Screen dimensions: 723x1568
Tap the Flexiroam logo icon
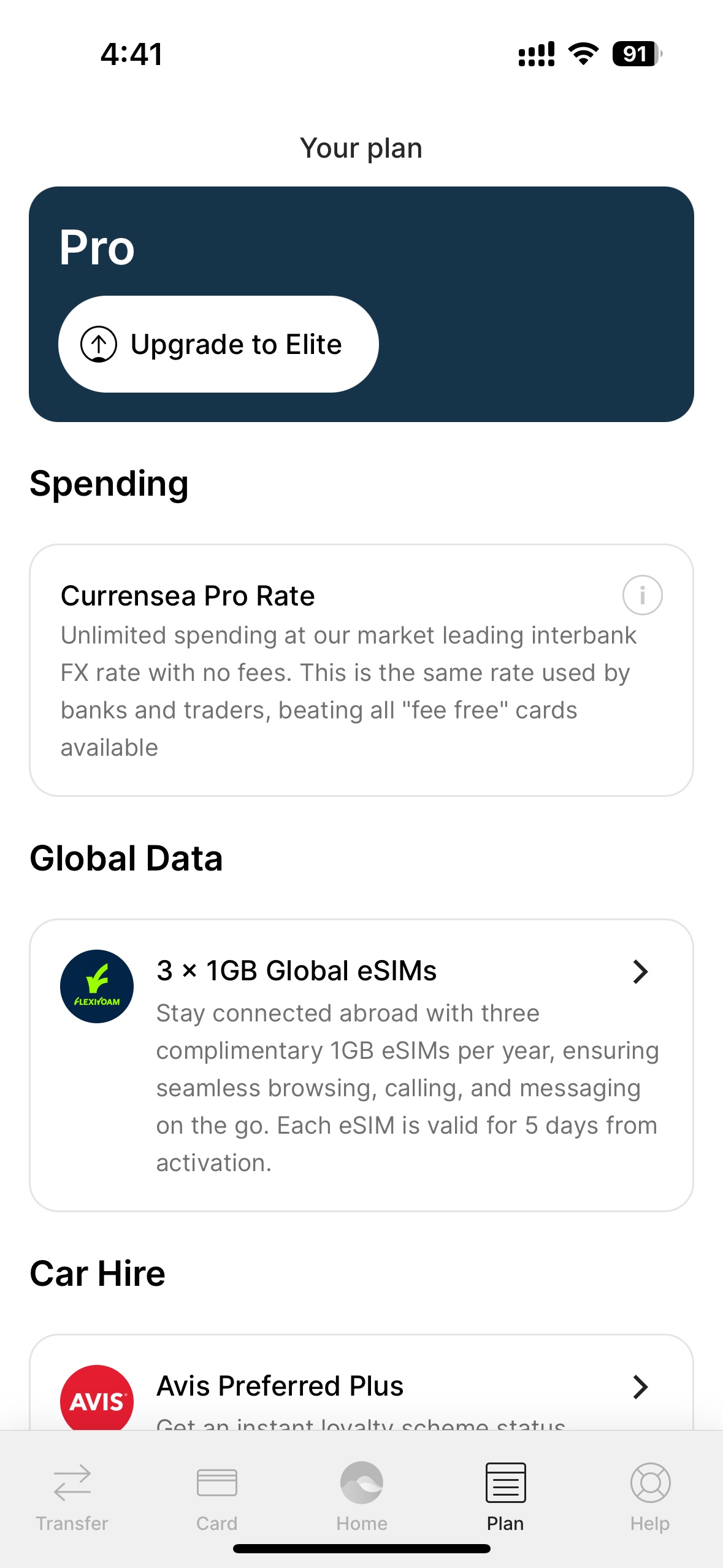coord(97,986)
